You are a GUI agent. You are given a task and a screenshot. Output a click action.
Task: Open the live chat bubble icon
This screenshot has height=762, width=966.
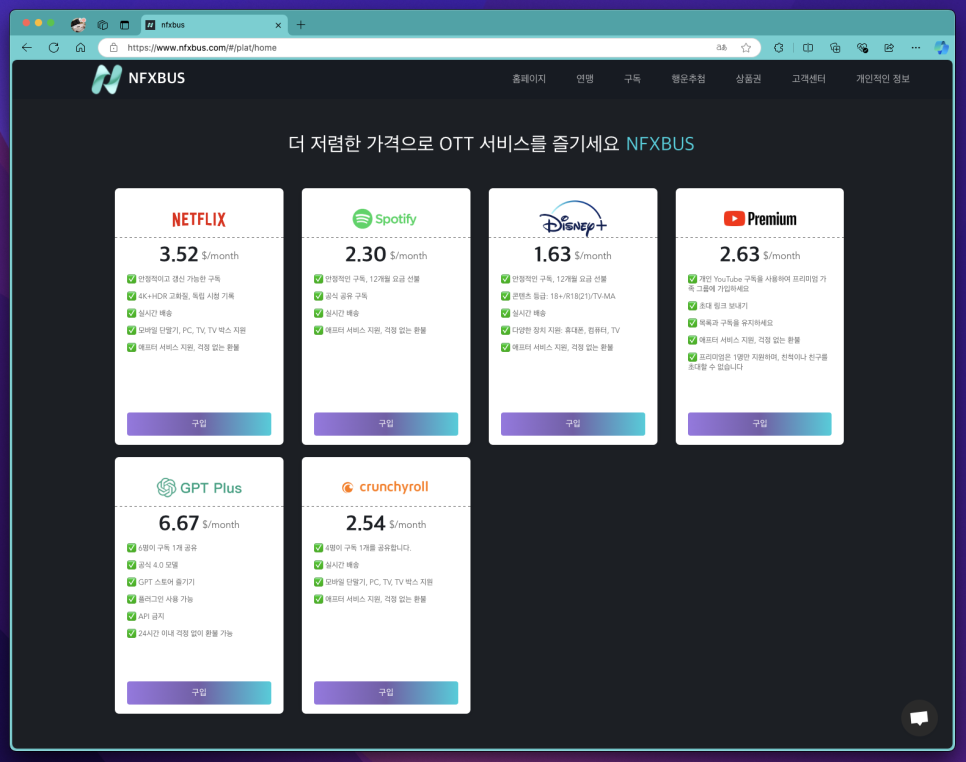[x=919, y=718]
